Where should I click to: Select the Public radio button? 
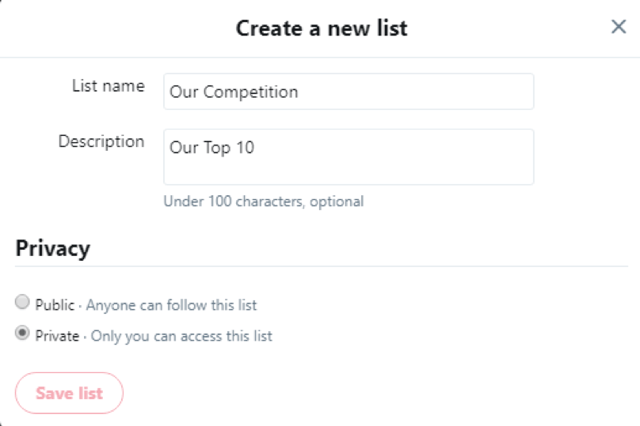click(x=22, y=304)
